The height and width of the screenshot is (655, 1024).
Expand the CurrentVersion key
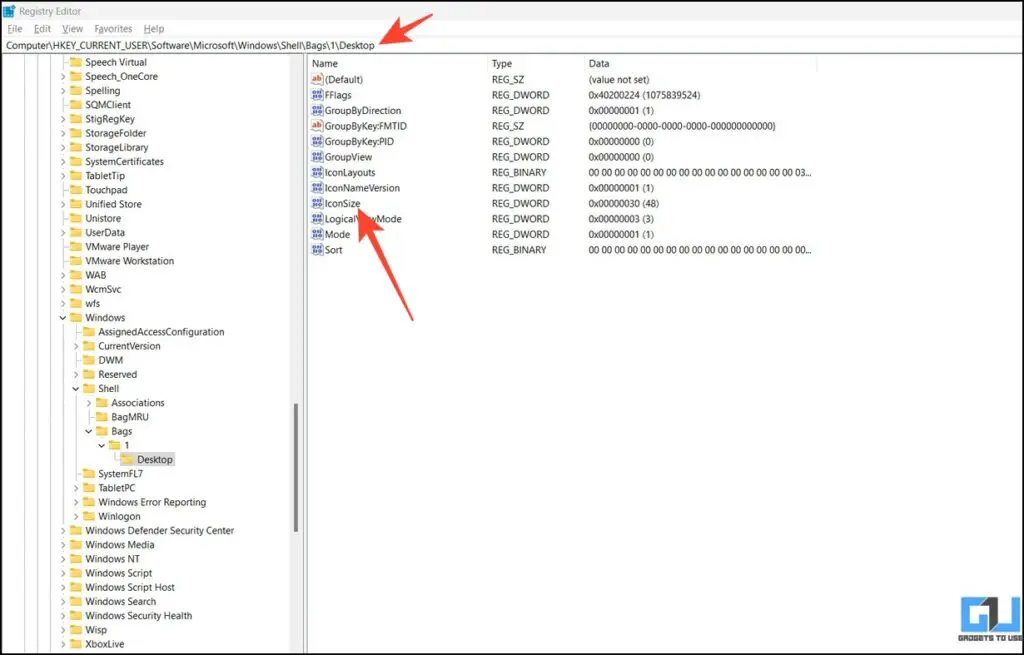click(74, 345)
